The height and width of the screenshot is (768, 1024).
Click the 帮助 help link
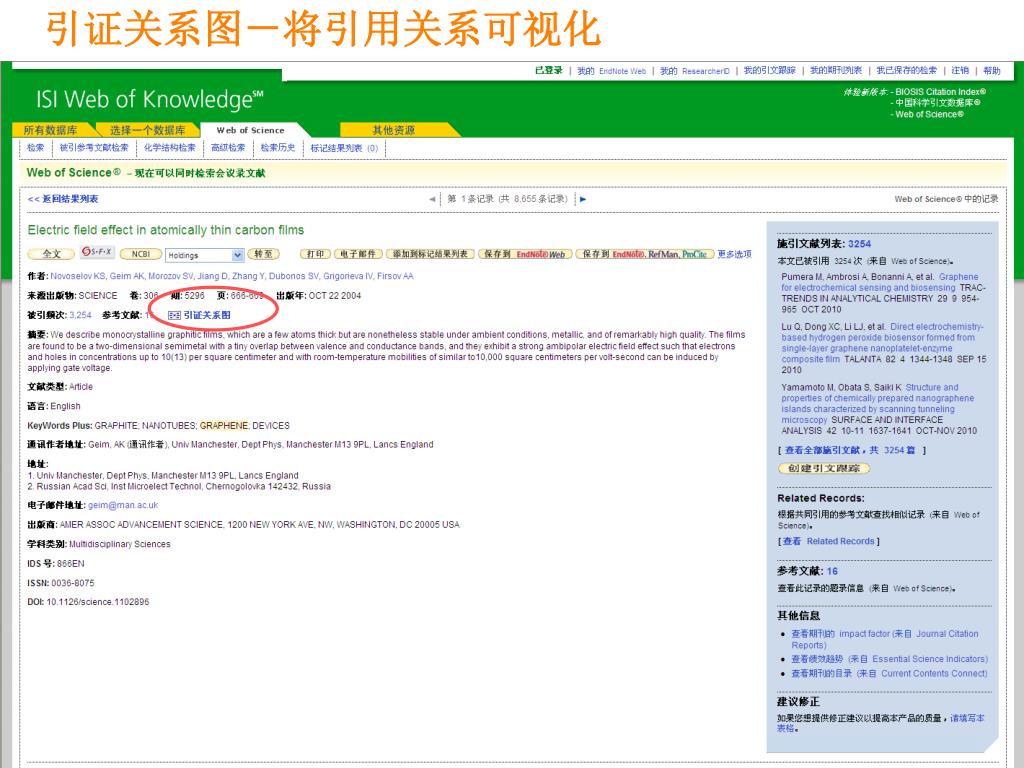992,71
